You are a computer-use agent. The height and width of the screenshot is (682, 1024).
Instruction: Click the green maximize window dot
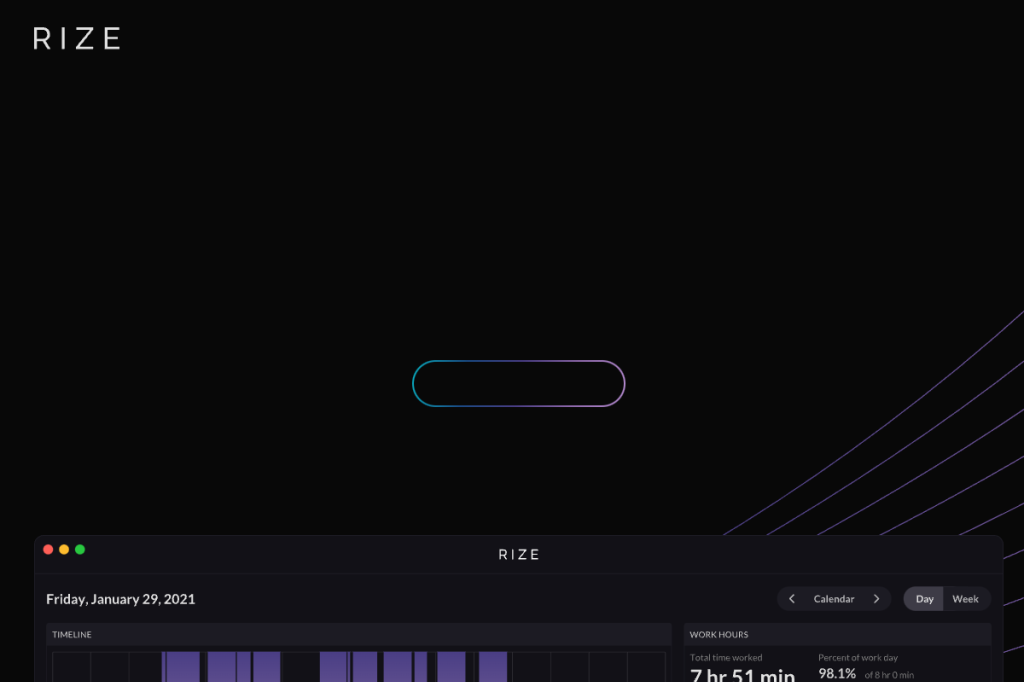click(x=80, y=549)
